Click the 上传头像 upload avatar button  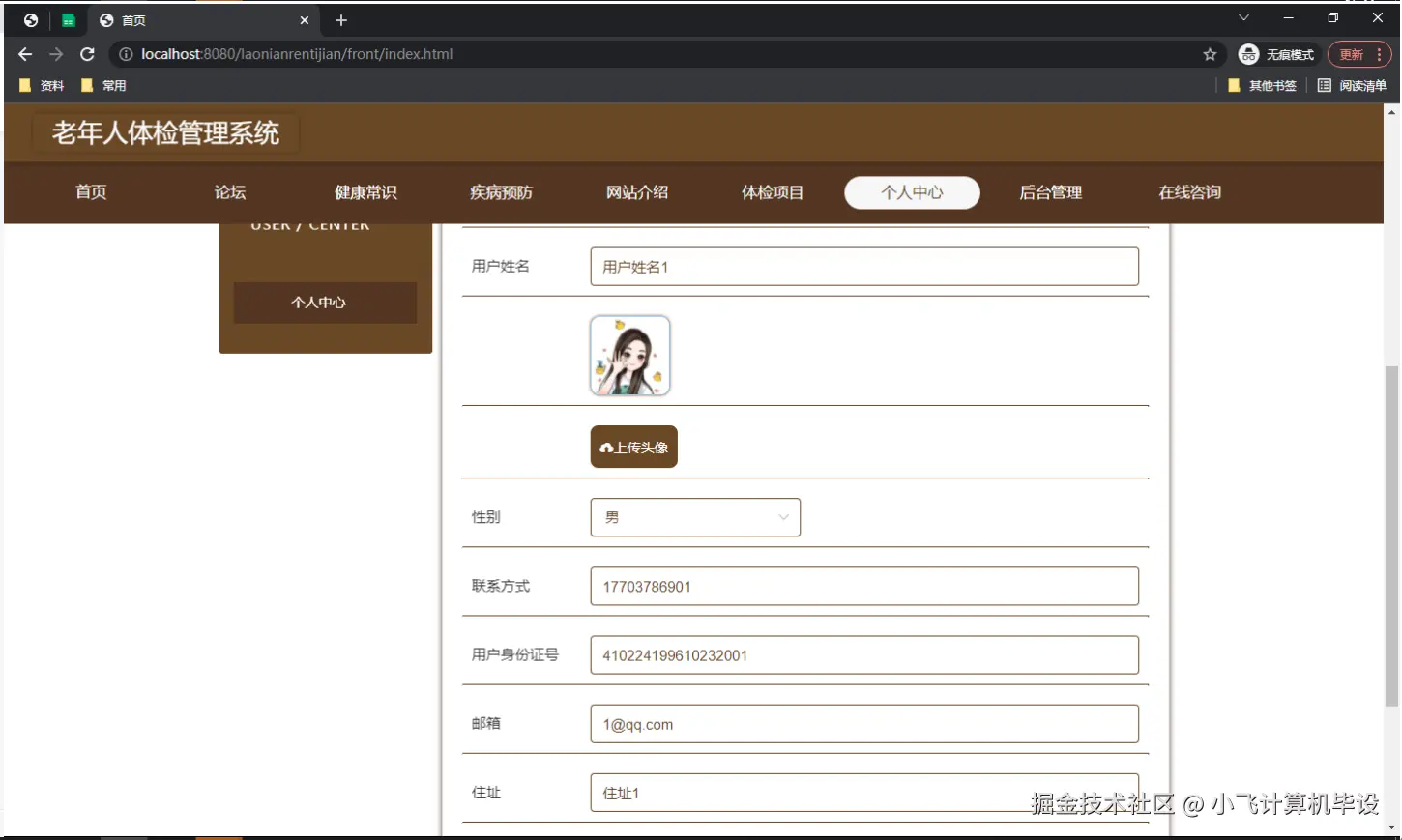point(633,447)
